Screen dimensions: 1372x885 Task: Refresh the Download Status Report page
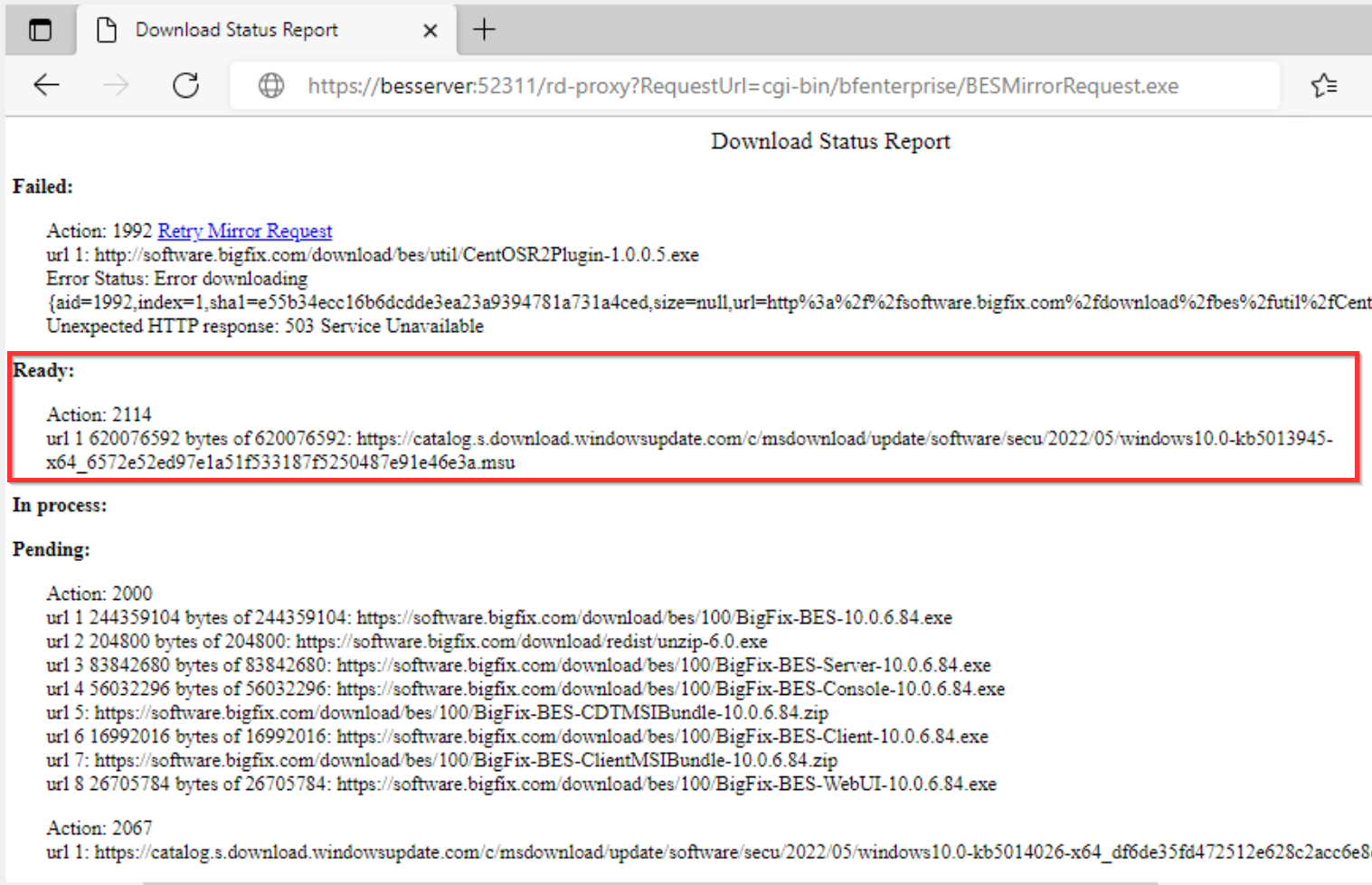click(x=186, y=85)
